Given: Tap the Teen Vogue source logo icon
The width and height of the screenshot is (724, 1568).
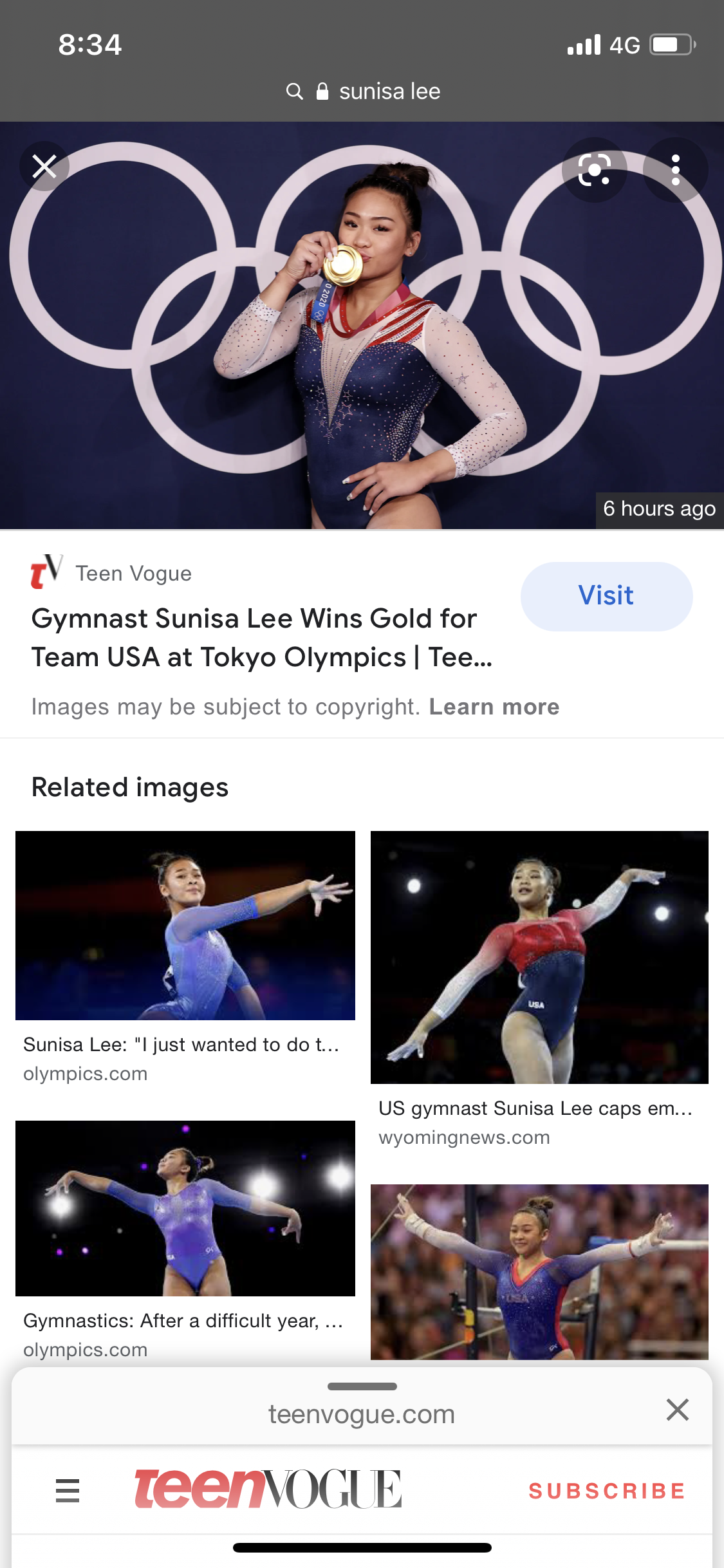Looking at the screenshot, I should click(x=46, y=572).
